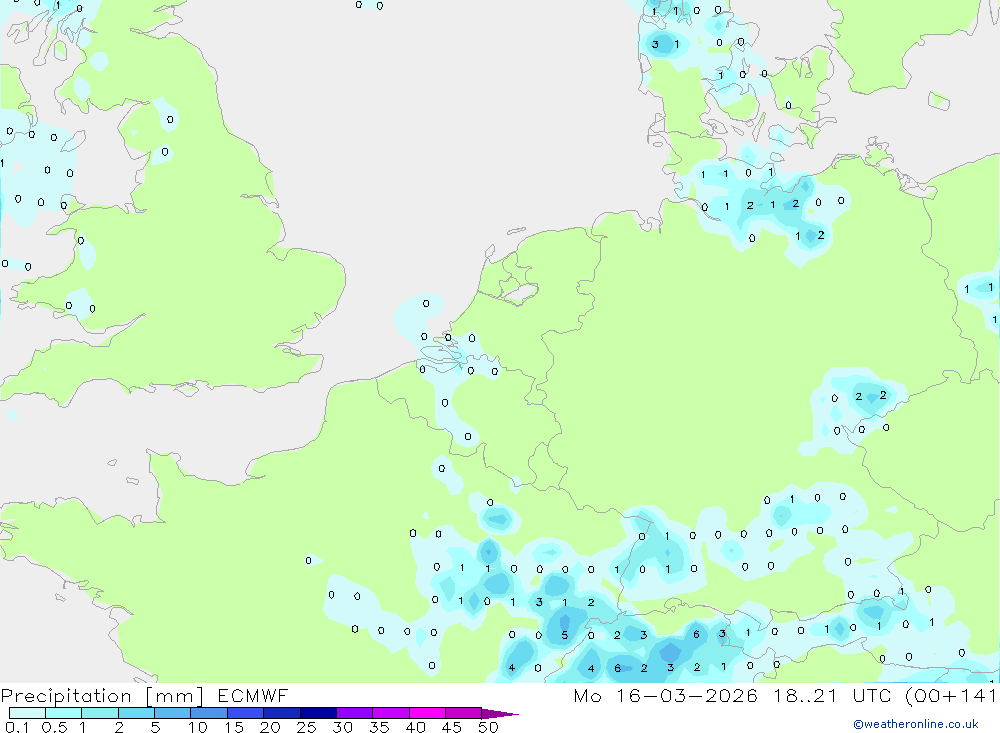Click the legend label '40'
The width and height of the screenshot is (1000, 733).
tap(415, 727)
